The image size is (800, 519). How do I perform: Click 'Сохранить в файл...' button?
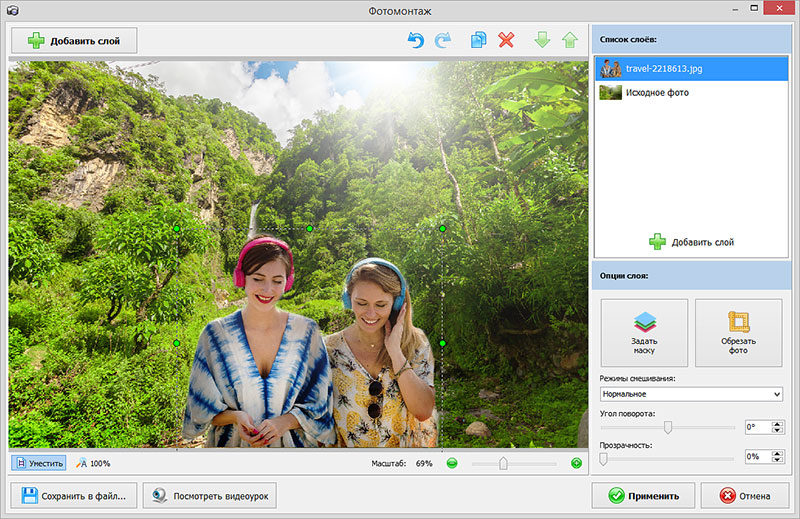74,496
